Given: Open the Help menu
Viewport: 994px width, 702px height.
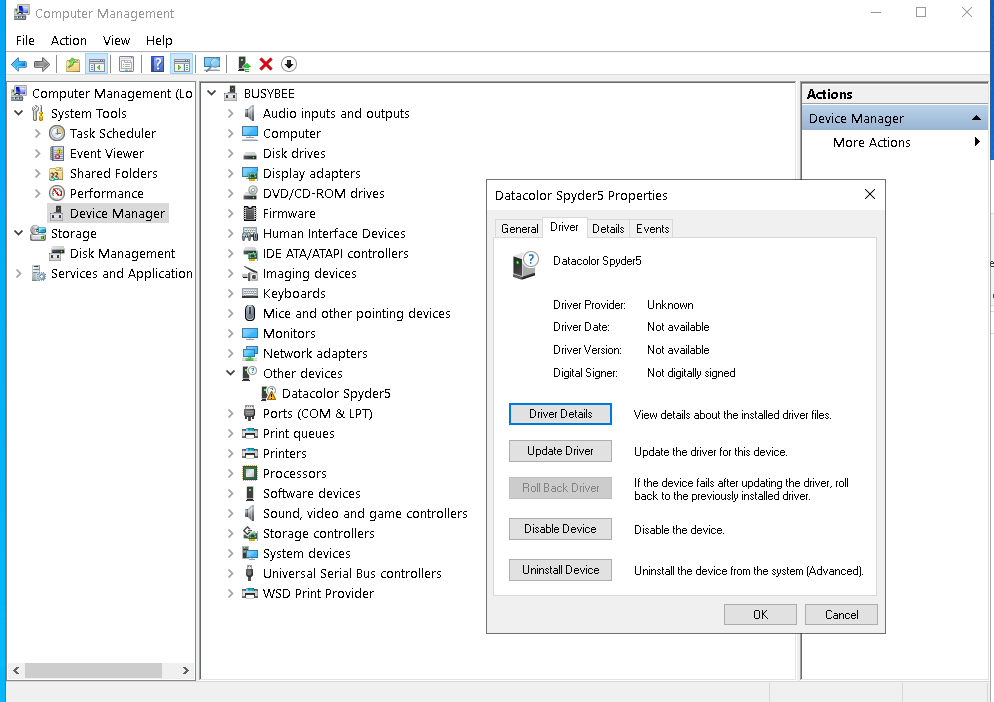Looking at the screenshot, I should [159, 41].
